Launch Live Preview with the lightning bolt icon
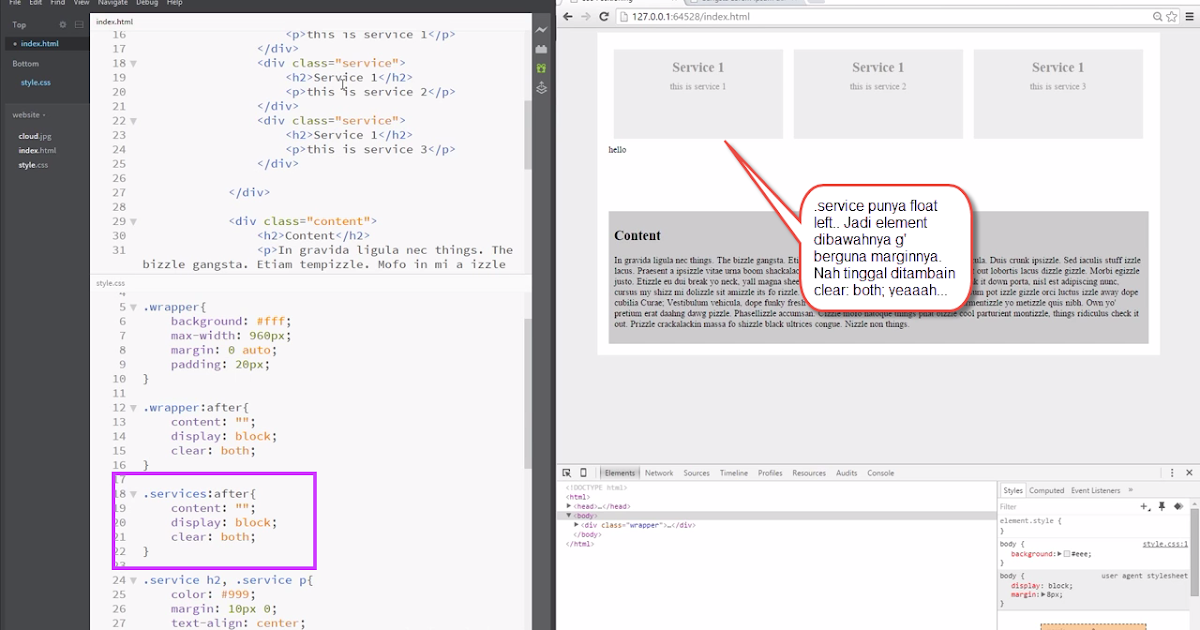The width and height of the screenshot is (1200, 630). point(541,29)
